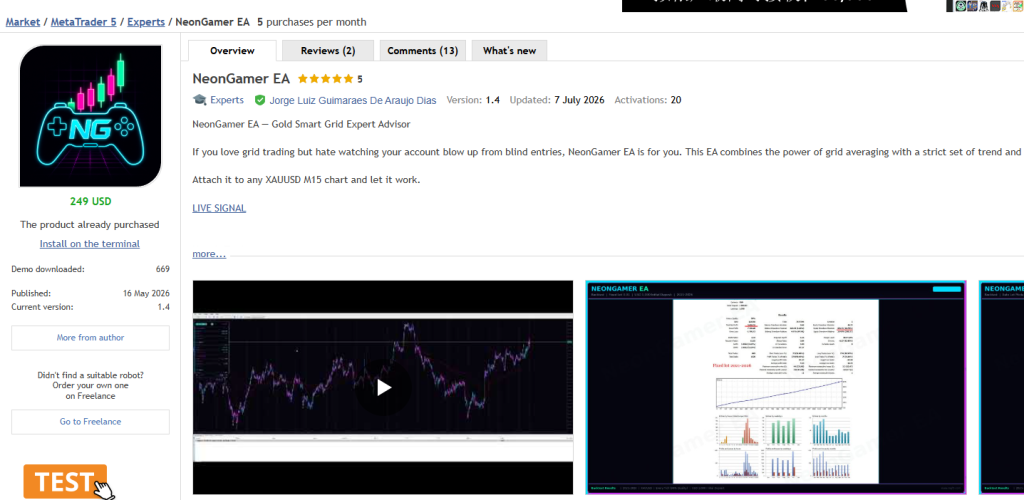This screenshot has height=500, width=1024.
Task: Expand the description with the more... link
Action: pos(209,254)
